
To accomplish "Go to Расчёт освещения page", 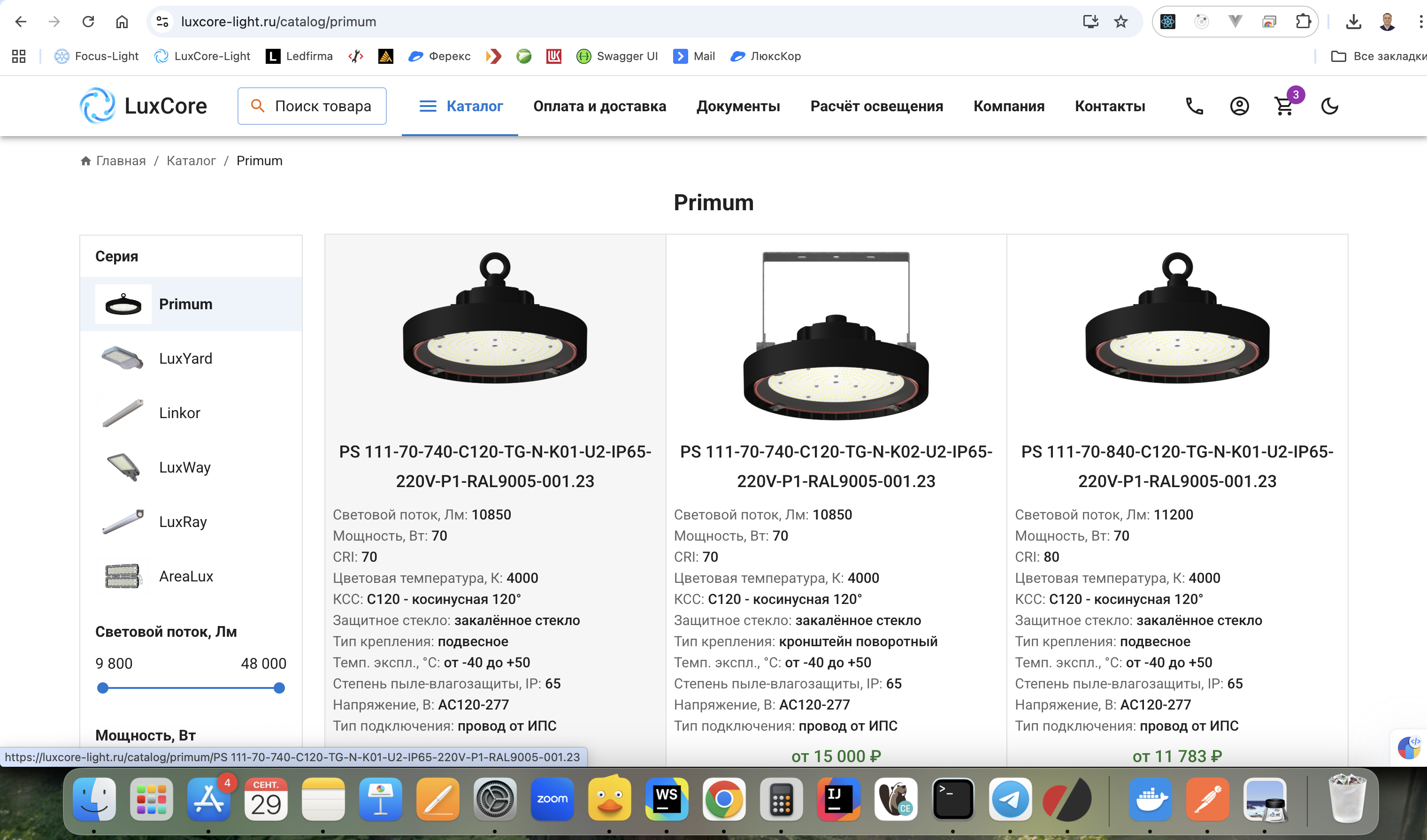I will tap(876, 106).
